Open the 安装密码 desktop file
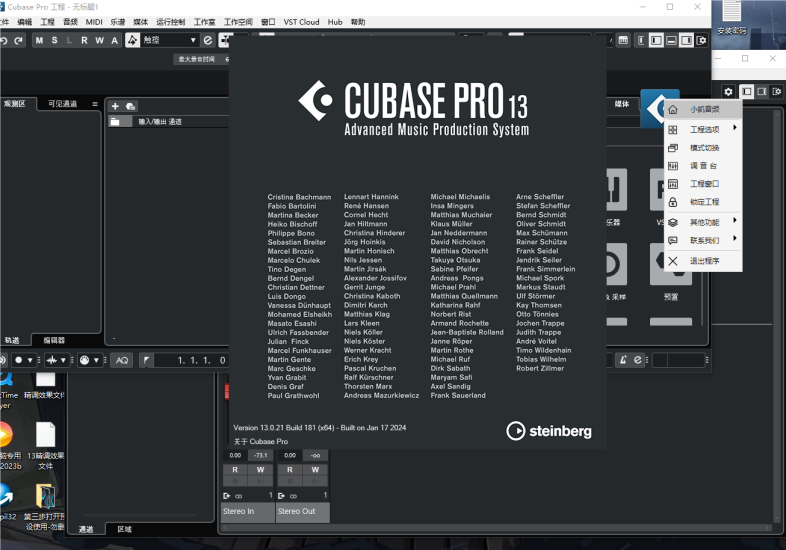This screenshot has height=550, width=786. pos(731,18)
